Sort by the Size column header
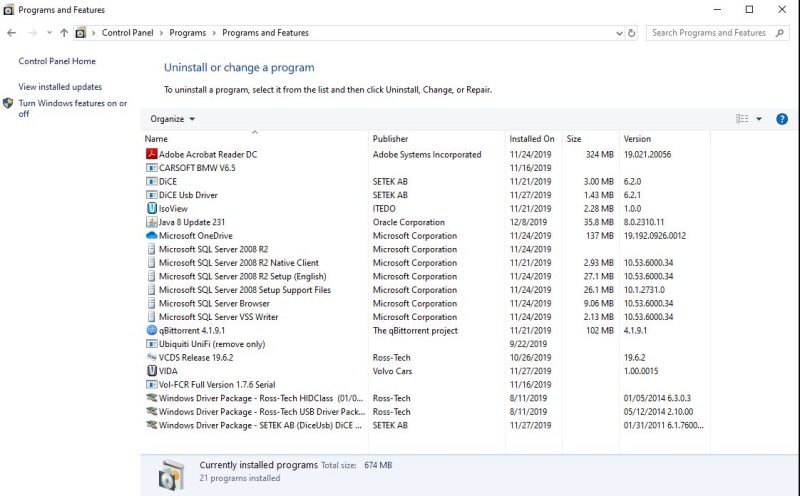Screen dimensions: 800x496 tap(591, 138)
